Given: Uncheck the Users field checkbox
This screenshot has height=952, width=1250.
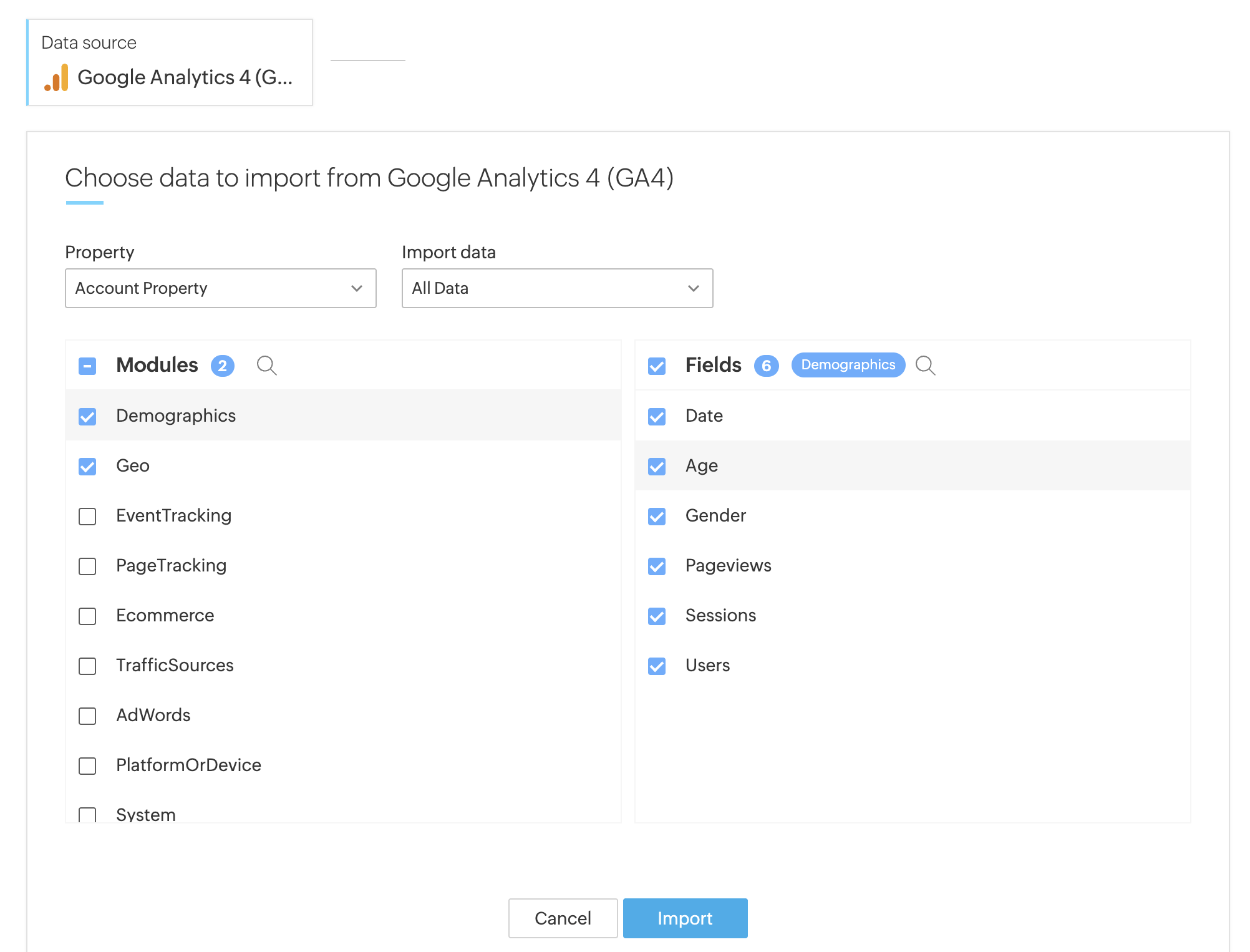Looking at the screenshot, I should tap(657, 666).
